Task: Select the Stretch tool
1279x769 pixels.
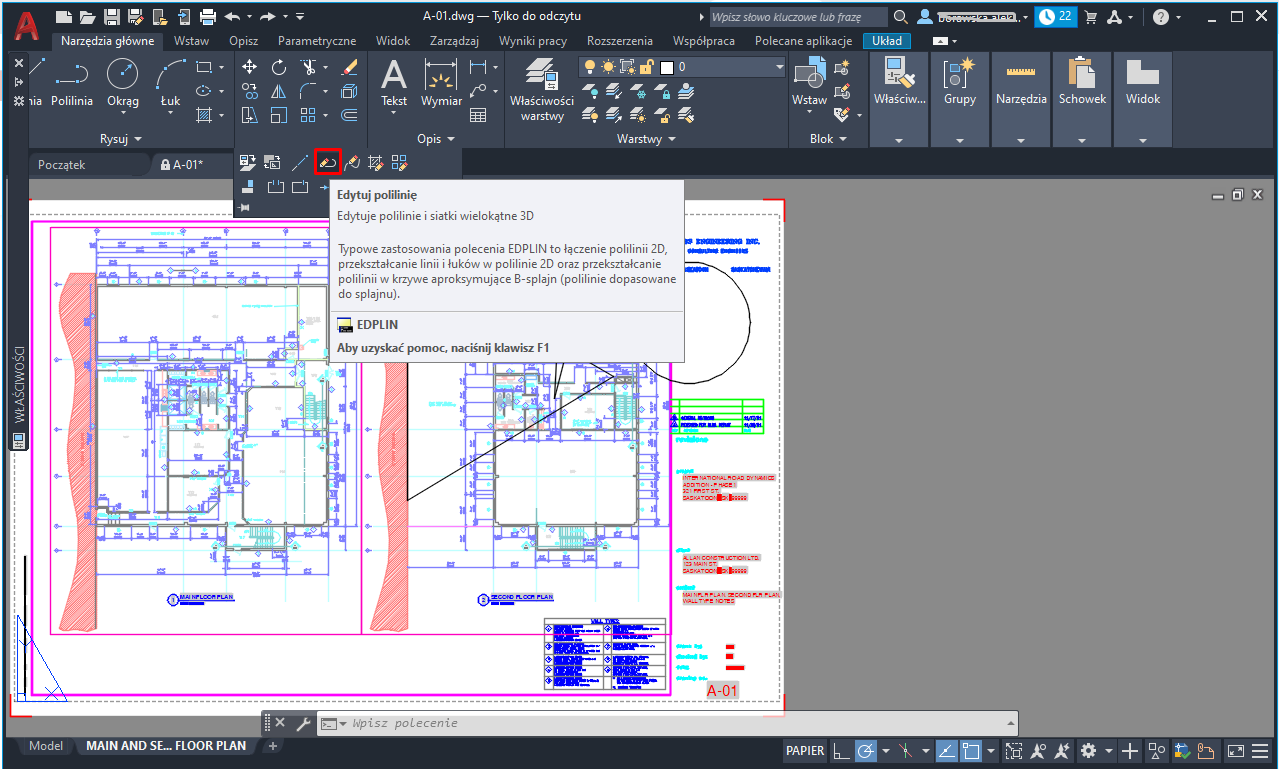Action: pos(249,115)
